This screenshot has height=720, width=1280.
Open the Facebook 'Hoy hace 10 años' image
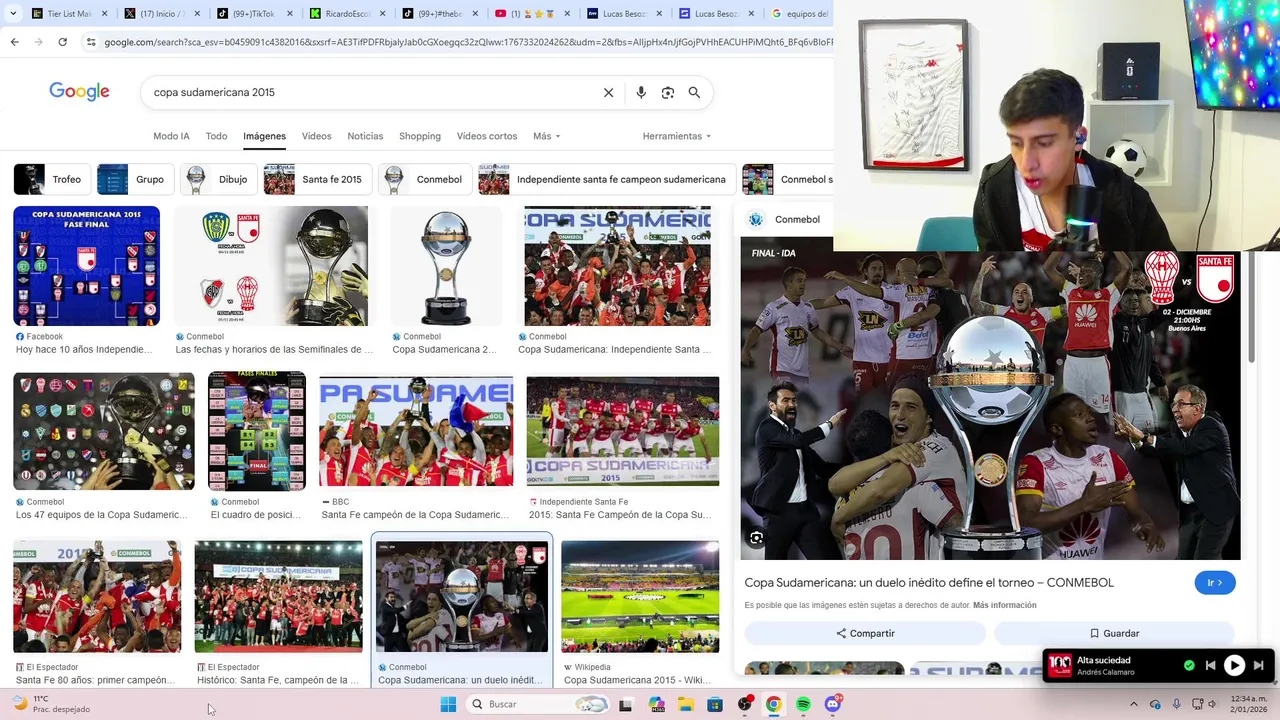(x=86, y=266)
